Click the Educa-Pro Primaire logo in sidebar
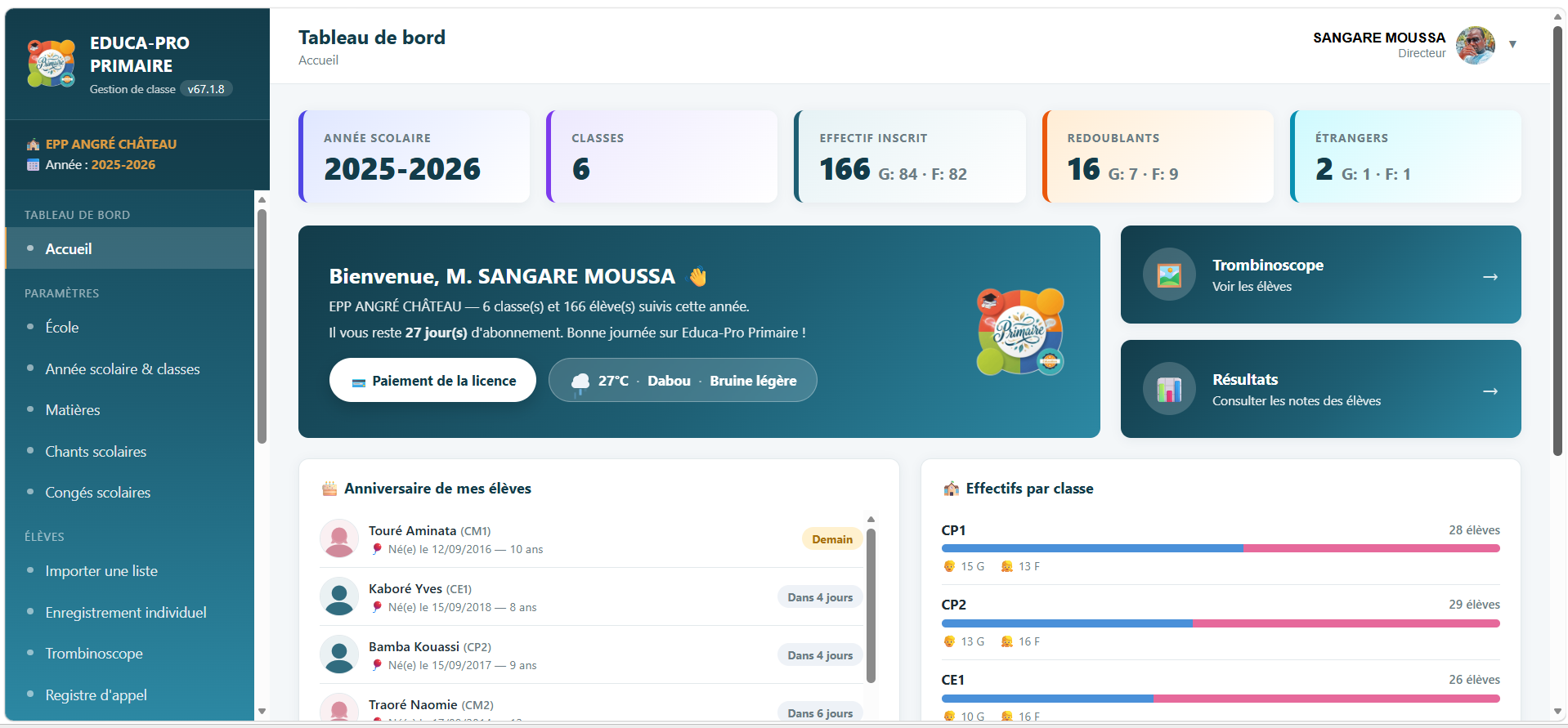1568x728 pixels. [52, 63]
